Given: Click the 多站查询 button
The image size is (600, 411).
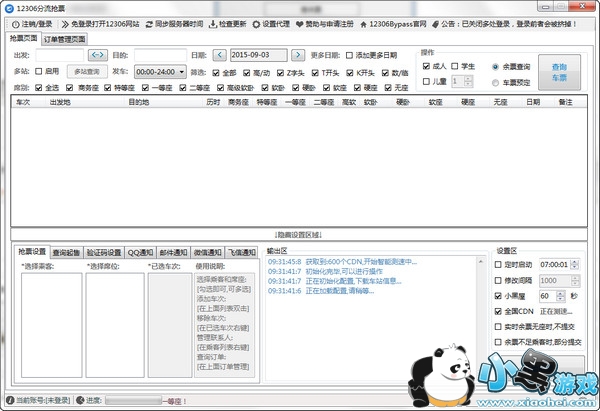Looking at the screenshot, I should [x=88, y=72].
